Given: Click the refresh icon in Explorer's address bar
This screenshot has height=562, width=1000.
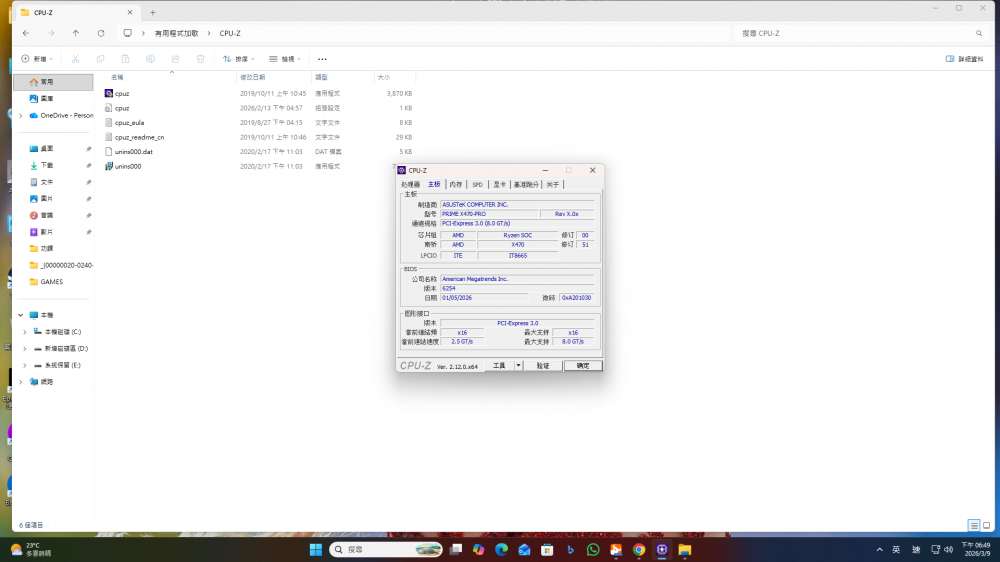Looking at the screenshot, I should 101,33.
